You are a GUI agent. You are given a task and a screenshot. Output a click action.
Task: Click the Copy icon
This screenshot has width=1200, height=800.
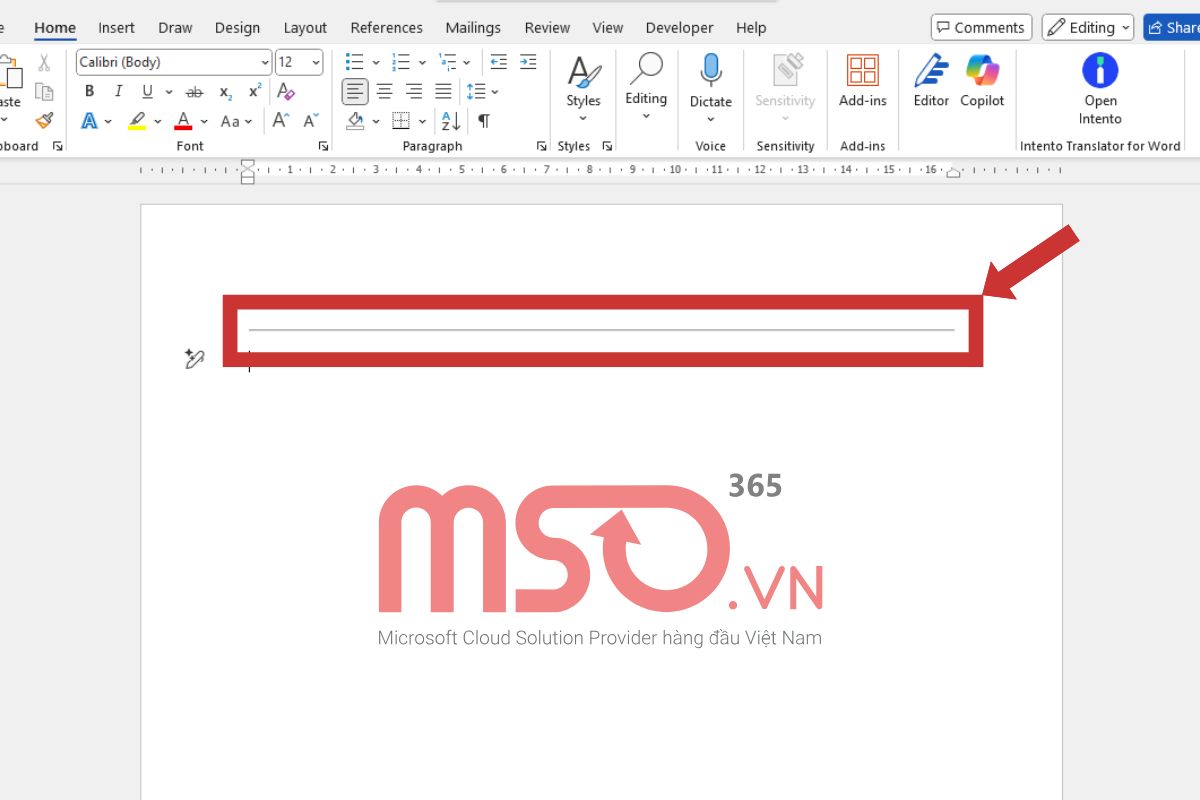(x=44, y=92)
